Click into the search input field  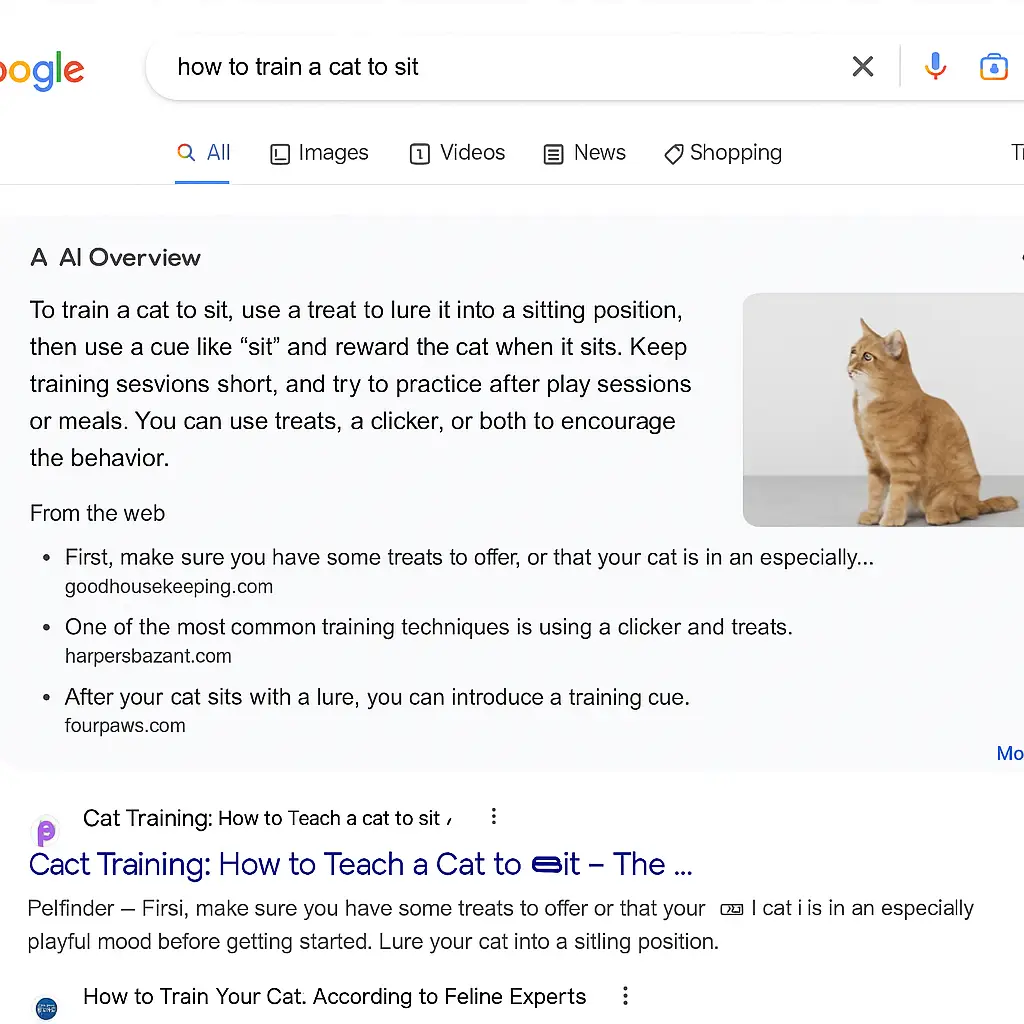click(500, 67)
